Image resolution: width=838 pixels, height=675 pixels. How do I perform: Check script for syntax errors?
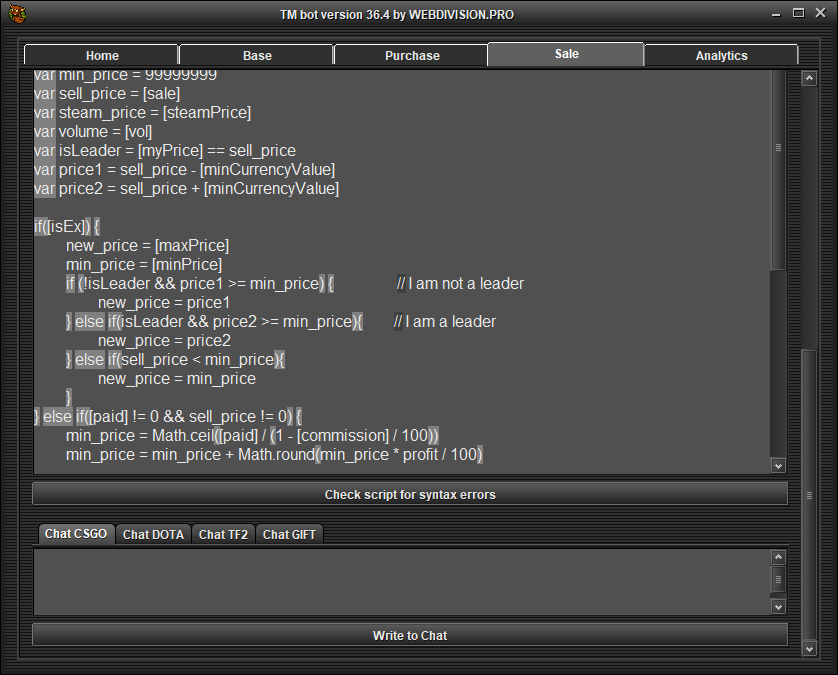click(x=409, y=494)
